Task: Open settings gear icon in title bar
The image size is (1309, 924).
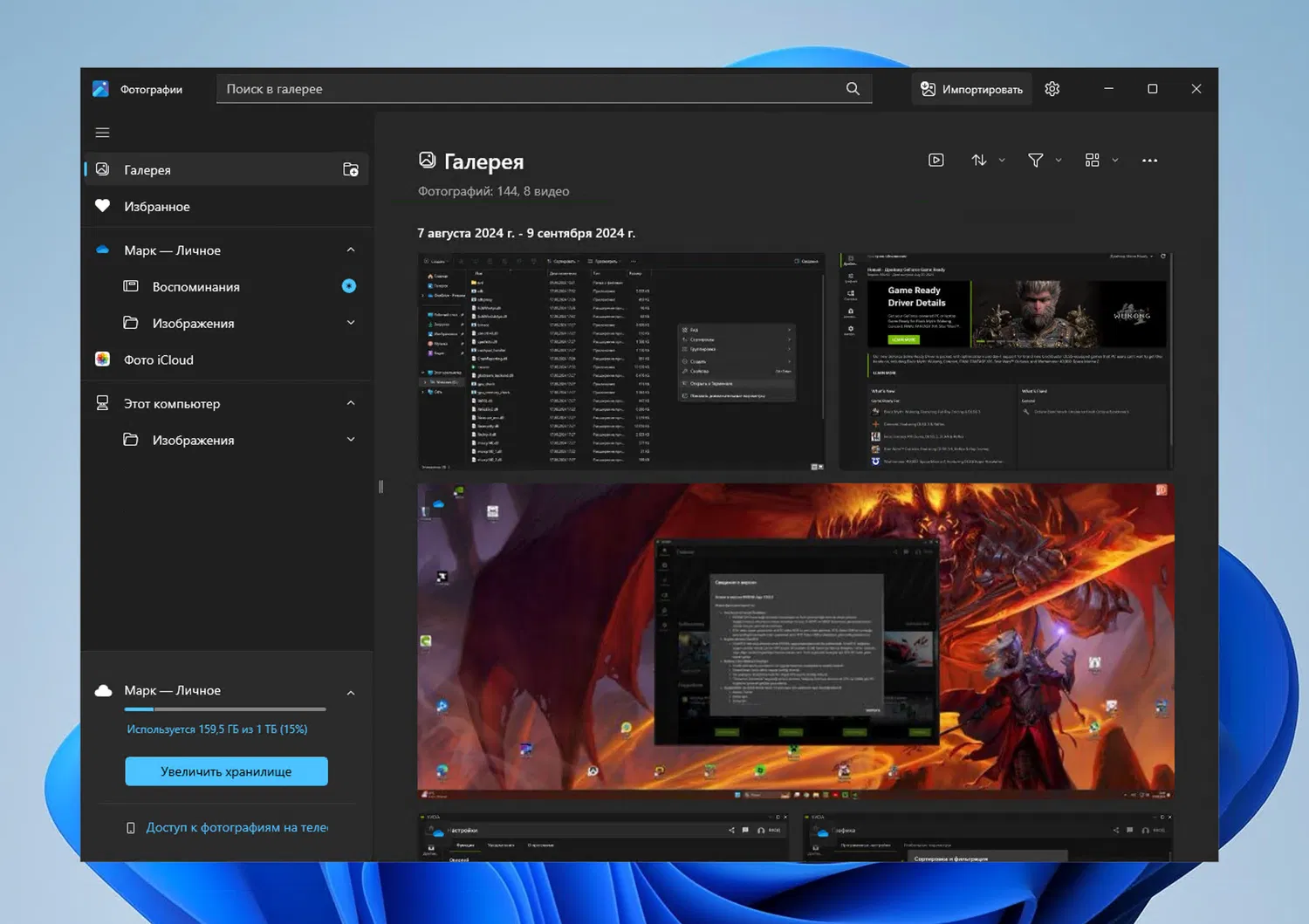Action: click(1052, 89)
